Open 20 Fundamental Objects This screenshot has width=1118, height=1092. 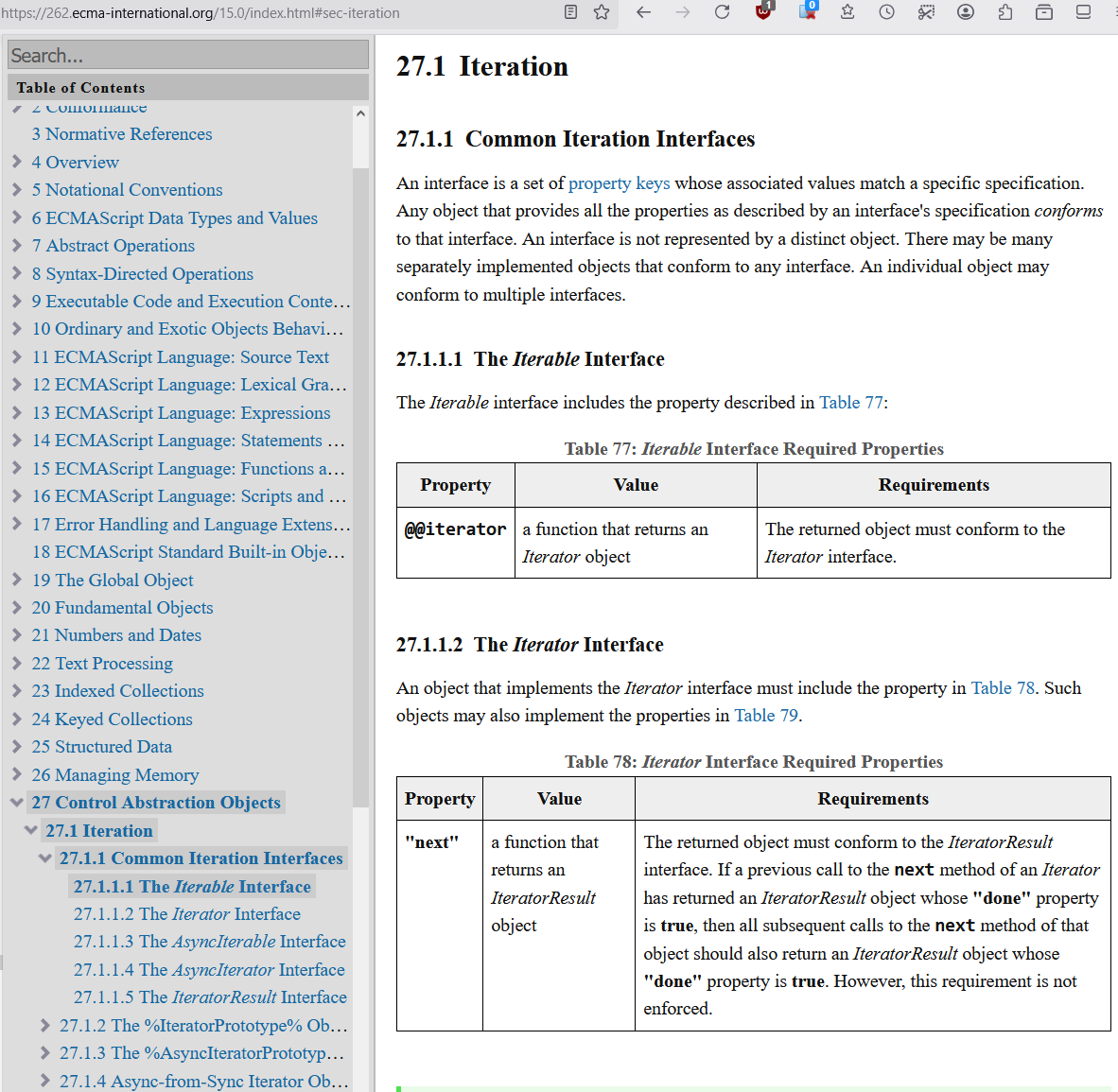[122, 607]
